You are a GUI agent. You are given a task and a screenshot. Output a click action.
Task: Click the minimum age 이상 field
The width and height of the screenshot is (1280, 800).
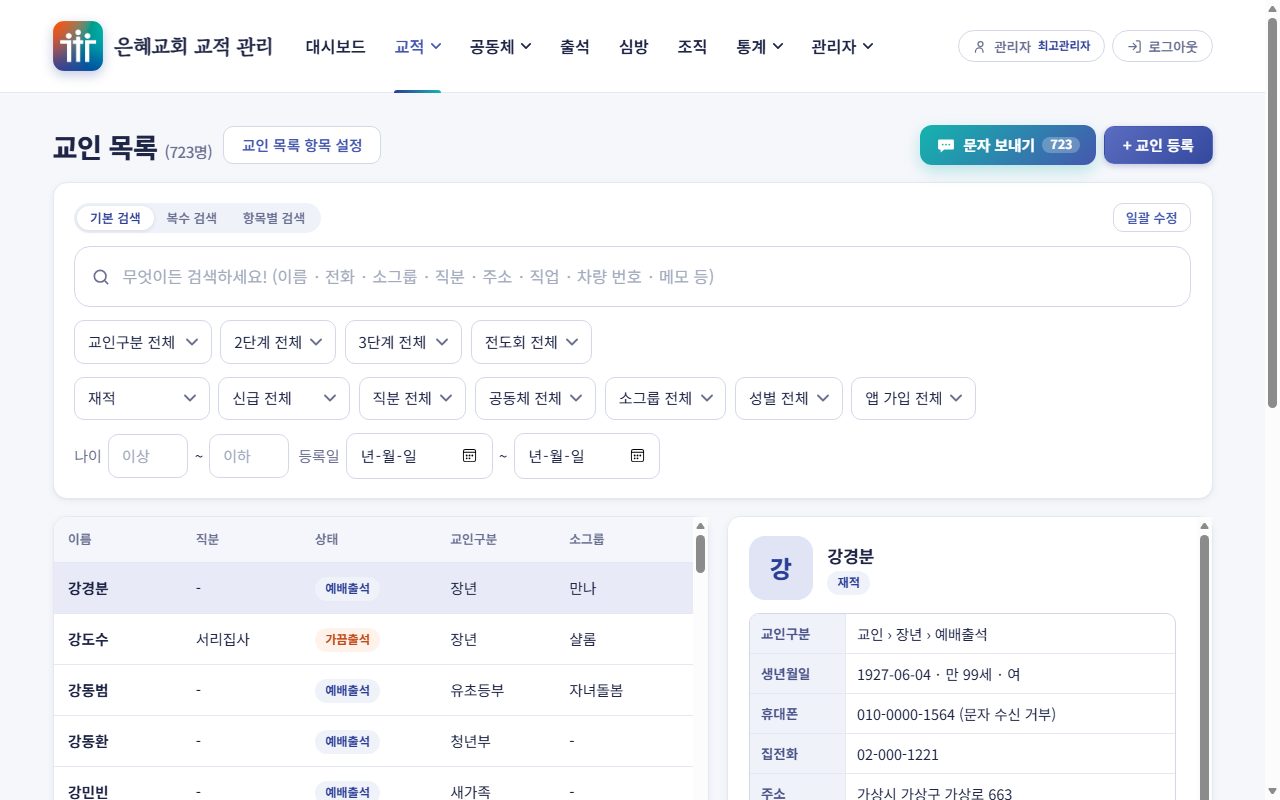point(148,456)
